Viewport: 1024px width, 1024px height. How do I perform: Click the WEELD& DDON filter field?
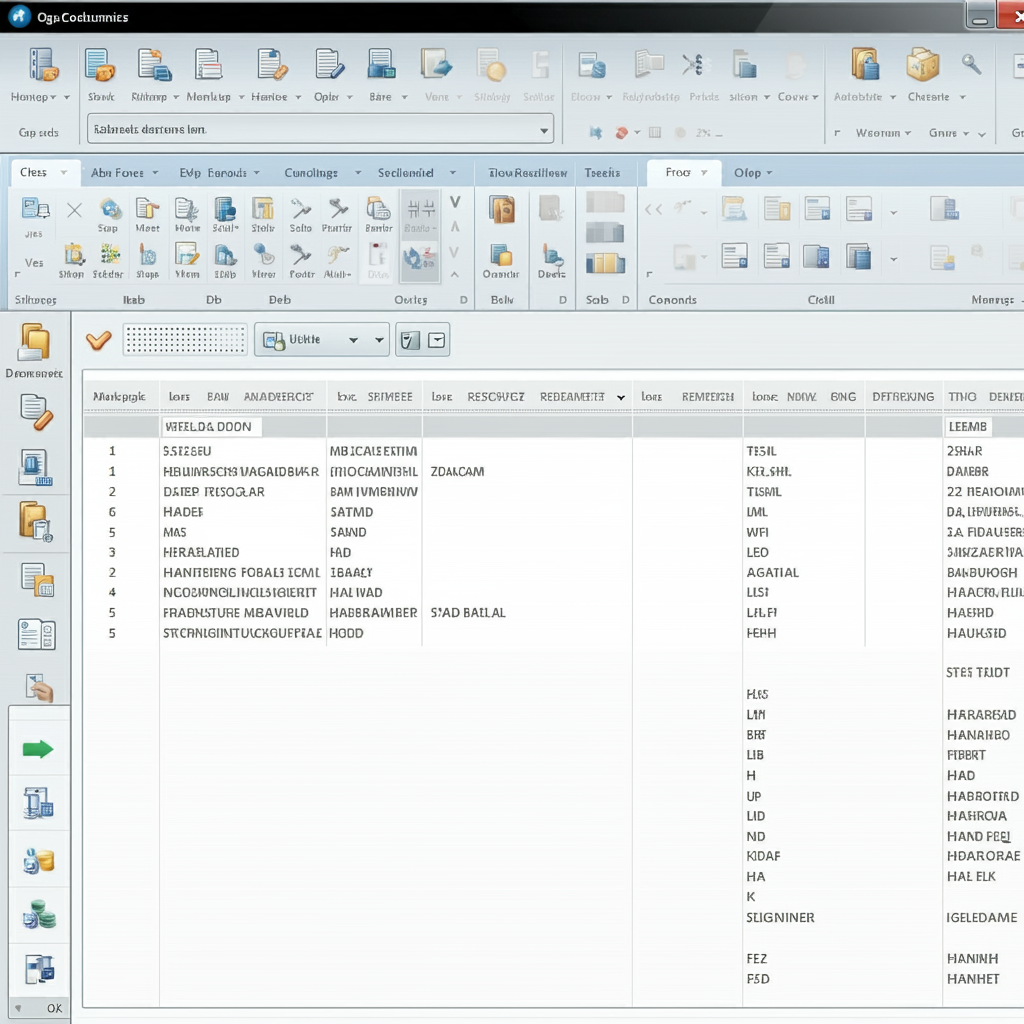click(x=211, y=426)
